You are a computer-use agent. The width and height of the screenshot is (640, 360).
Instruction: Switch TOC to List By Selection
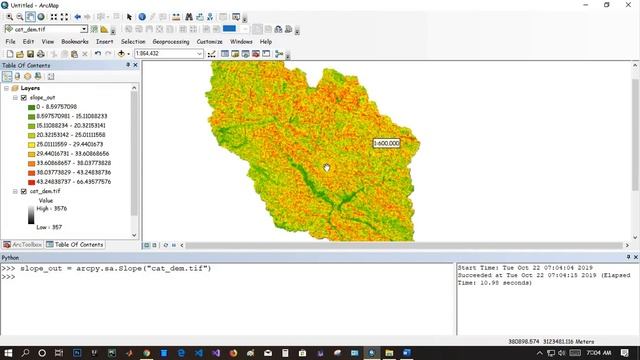(x=38, y=76)
